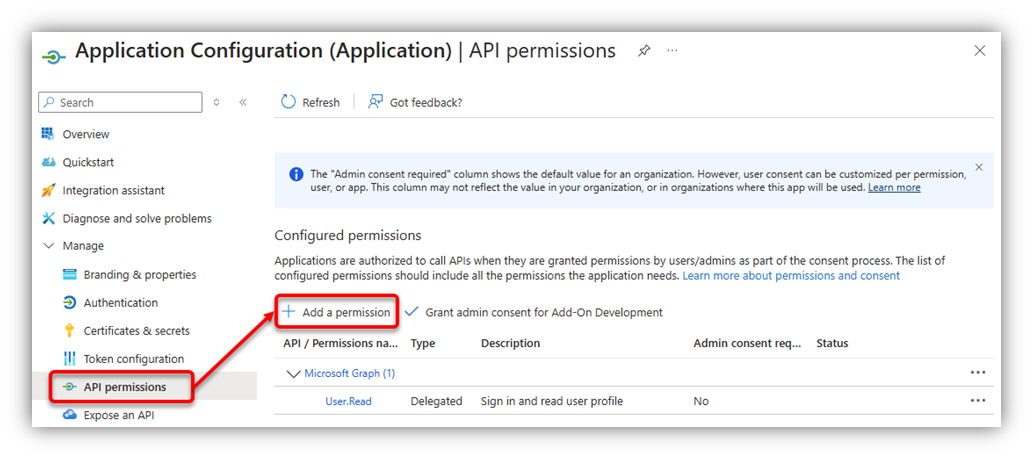Click the Type column header

click(422, 344)
